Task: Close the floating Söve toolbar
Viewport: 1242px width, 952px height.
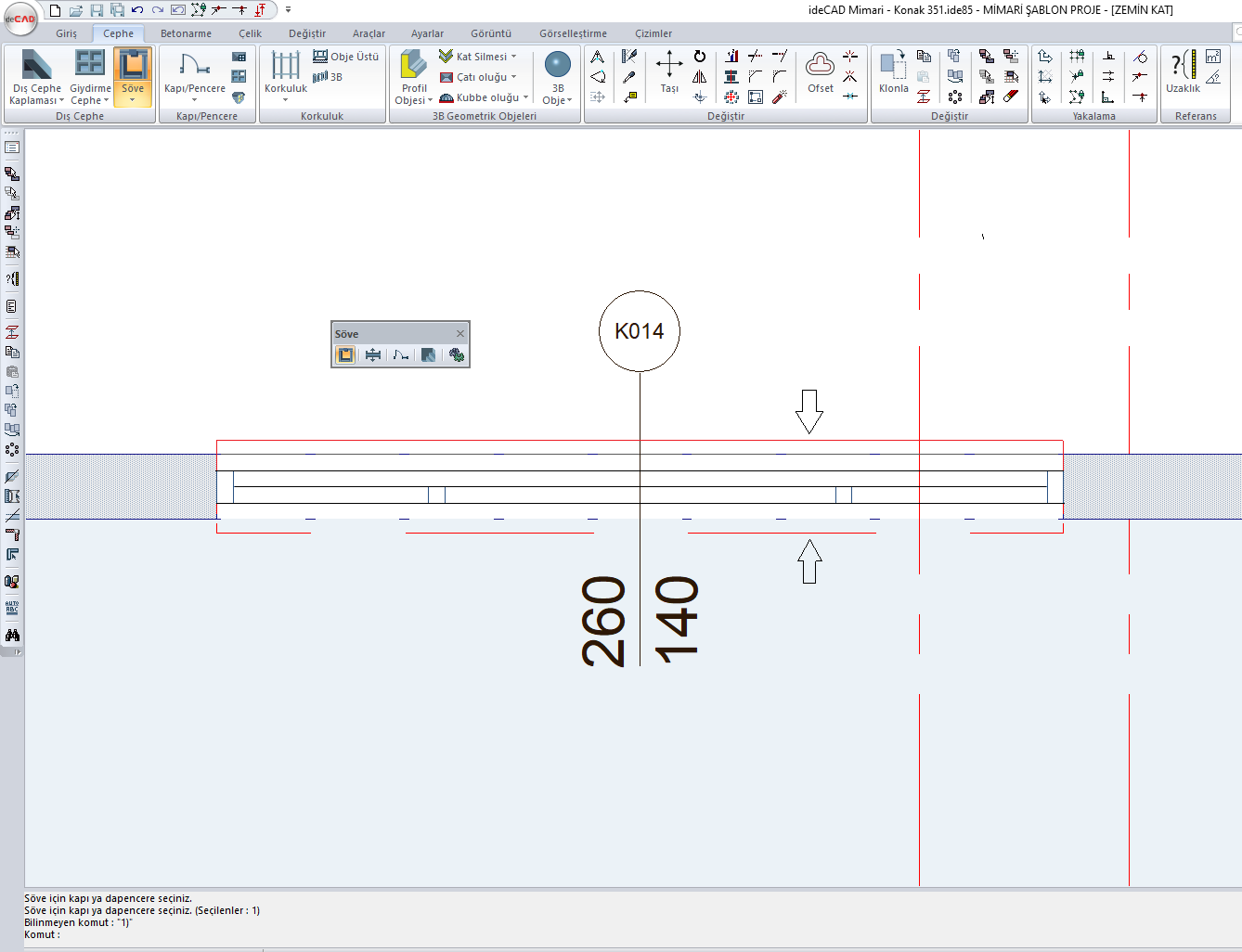Action: [x=459, y=334]
